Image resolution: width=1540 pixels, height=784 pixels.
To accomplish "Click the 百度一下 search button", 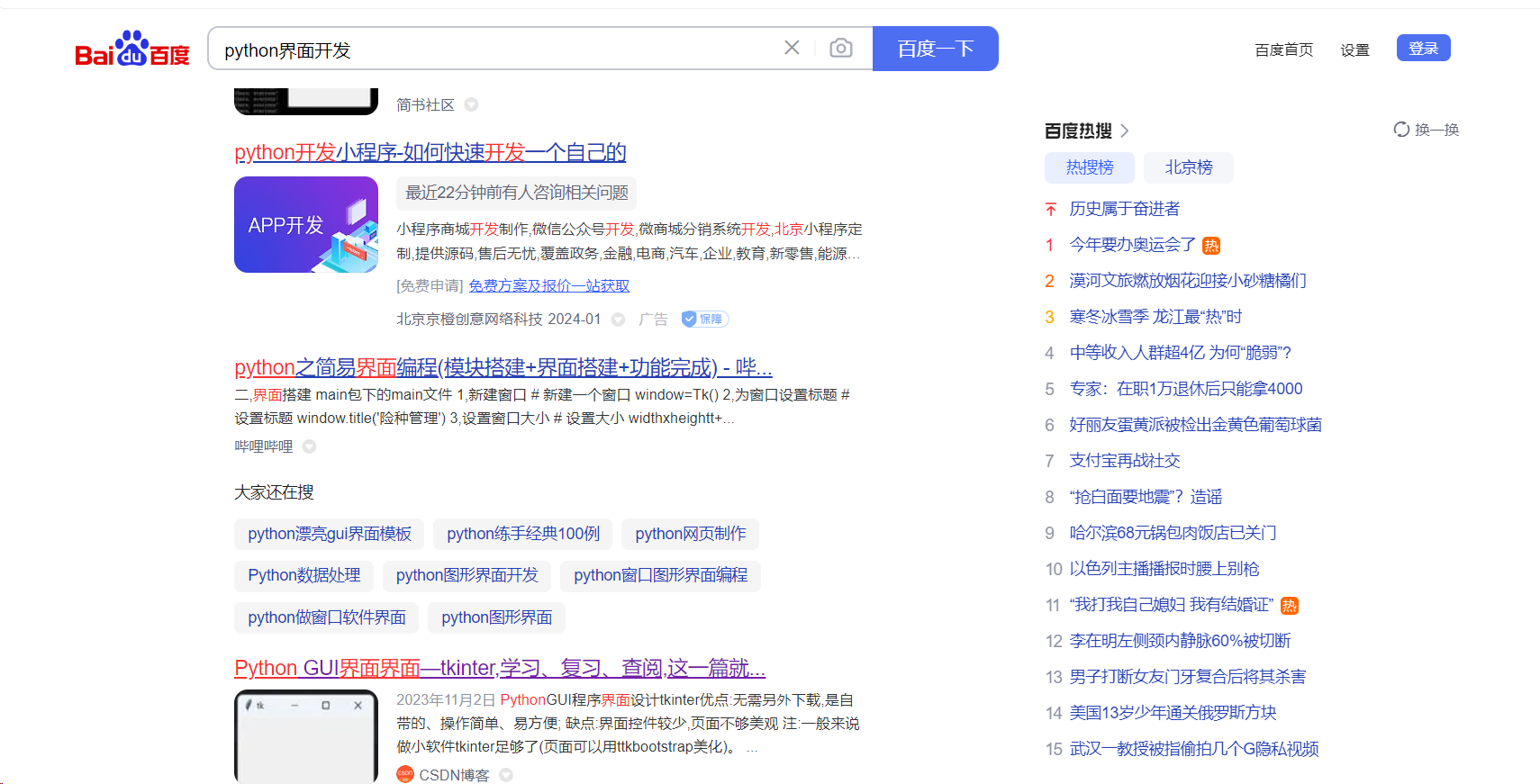I will click(x=936, y=49).
